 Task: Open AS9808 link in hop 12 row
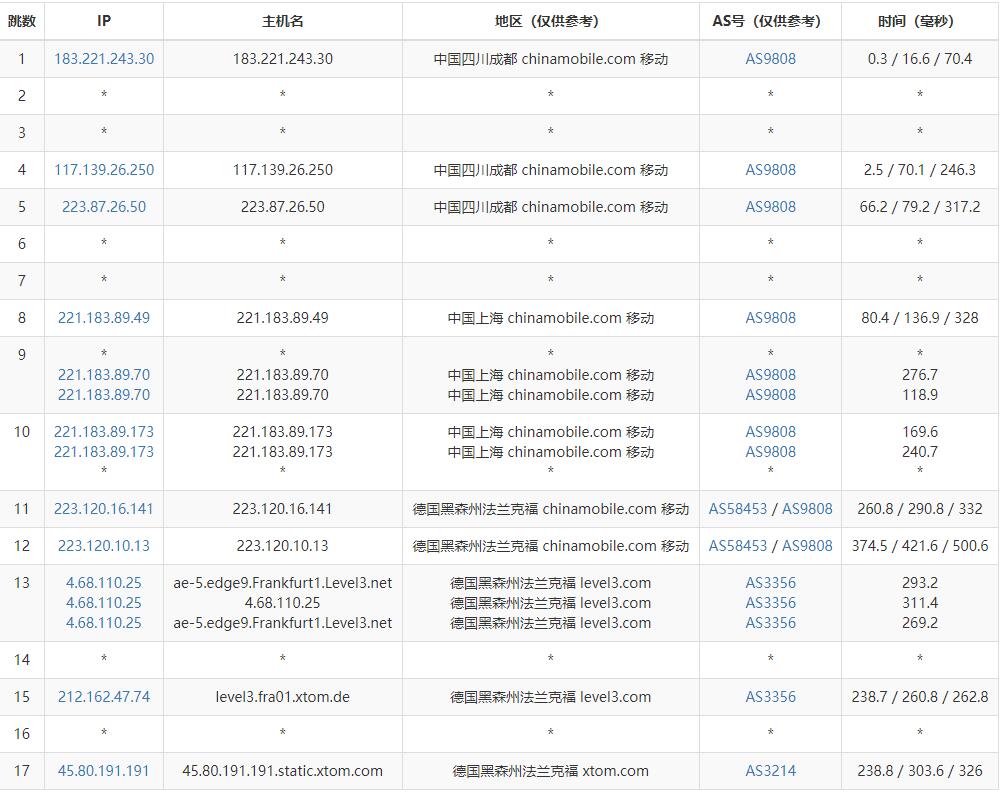tap(807, 545)
